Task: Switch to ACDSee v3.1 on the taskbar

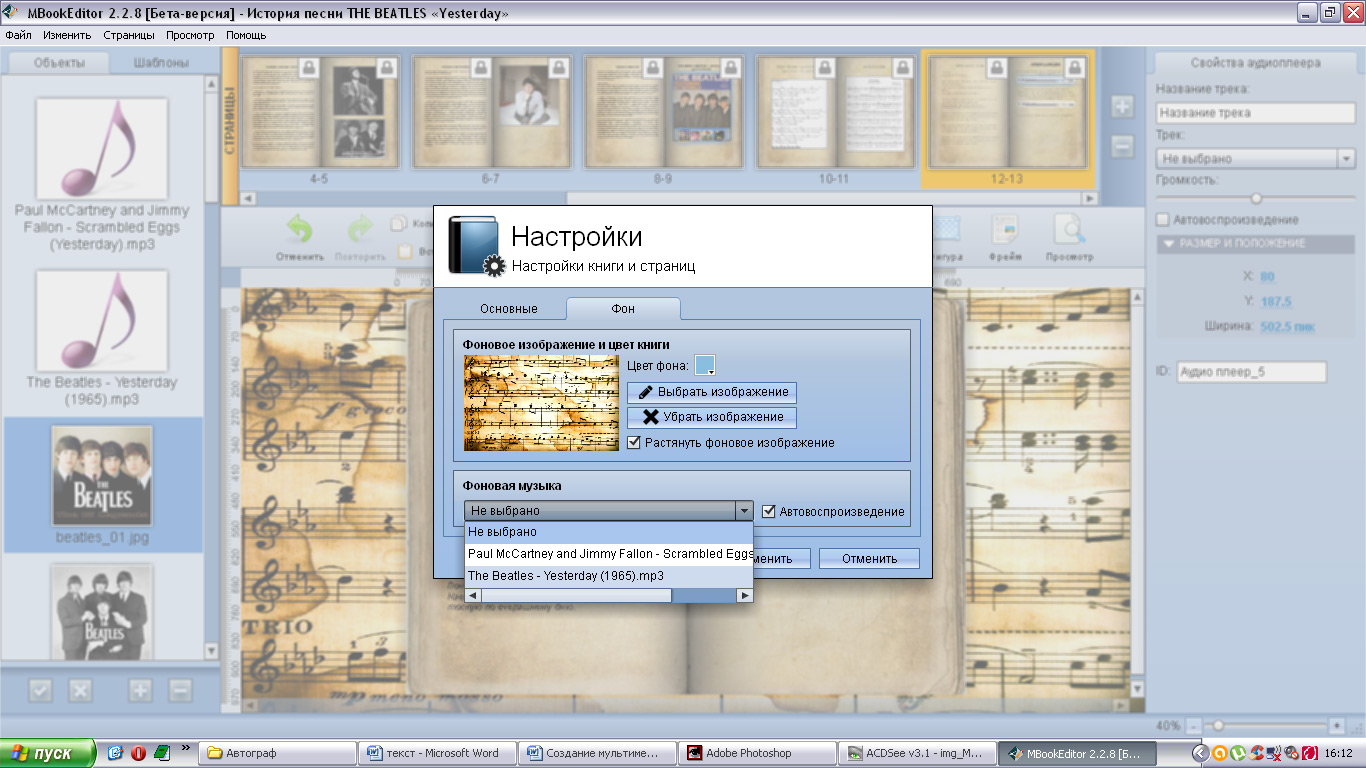Action: [918, 753]
